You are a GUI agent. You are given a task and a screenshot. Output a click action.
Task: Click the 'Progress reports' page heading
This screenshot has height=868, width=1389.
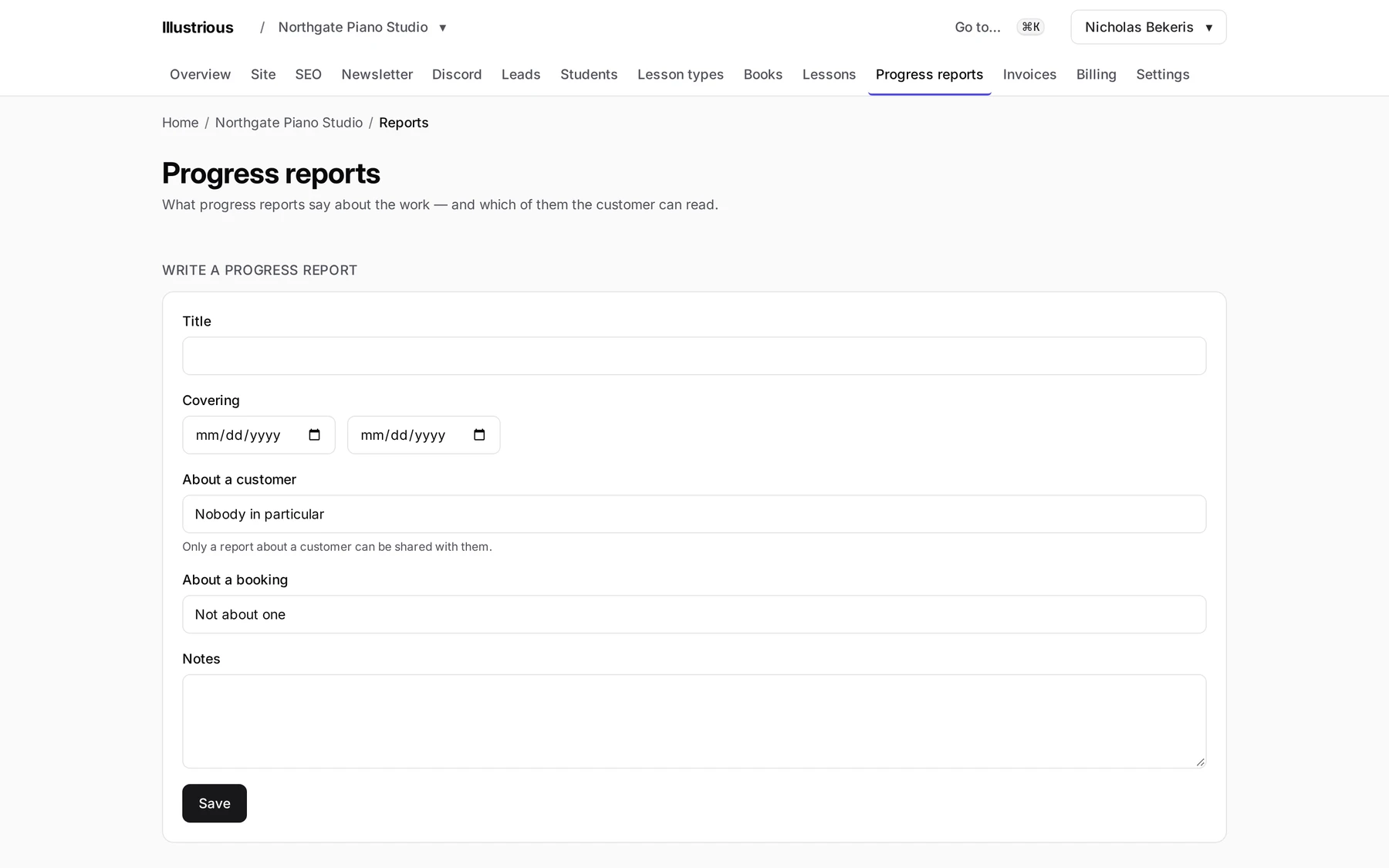tap(271, 174)
